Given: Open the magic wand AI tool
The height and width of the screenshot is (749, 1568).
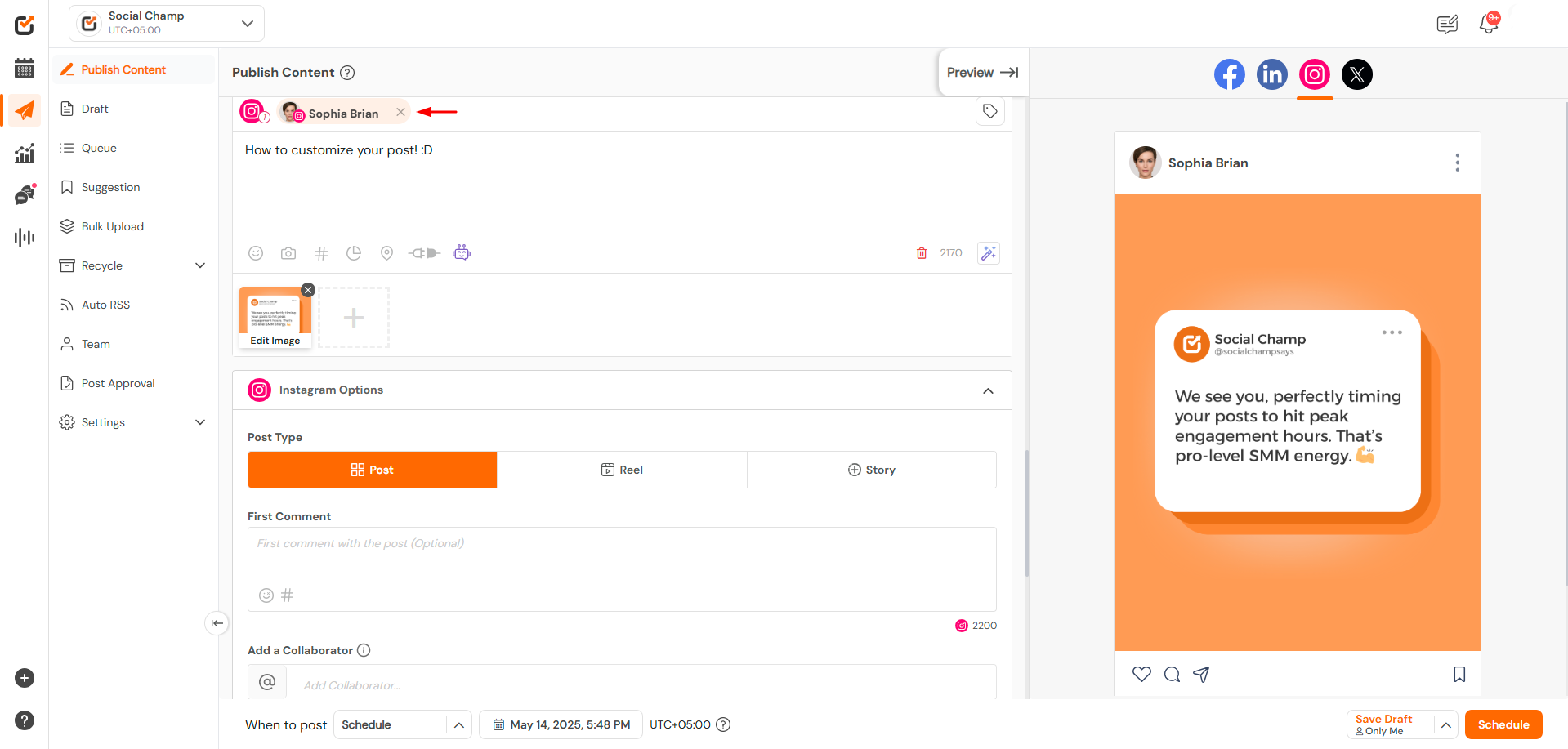Looking at the screenshot, I should 989,253.
